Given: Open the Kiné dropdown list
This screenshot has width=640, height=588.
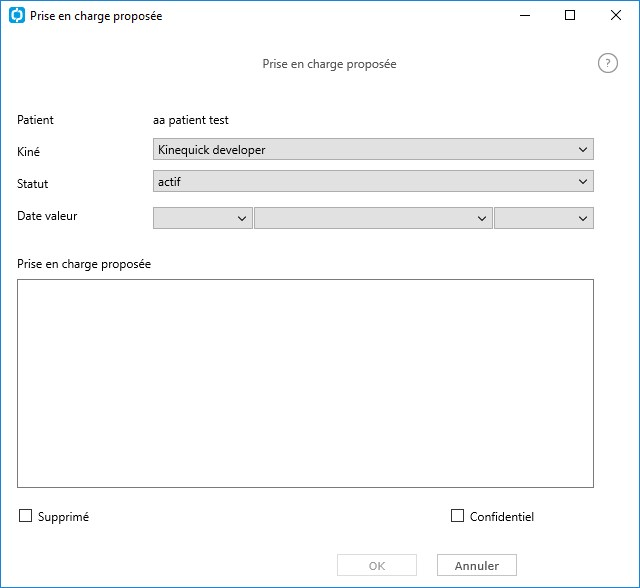Looking at the screenshot, I should click(373, 149).
